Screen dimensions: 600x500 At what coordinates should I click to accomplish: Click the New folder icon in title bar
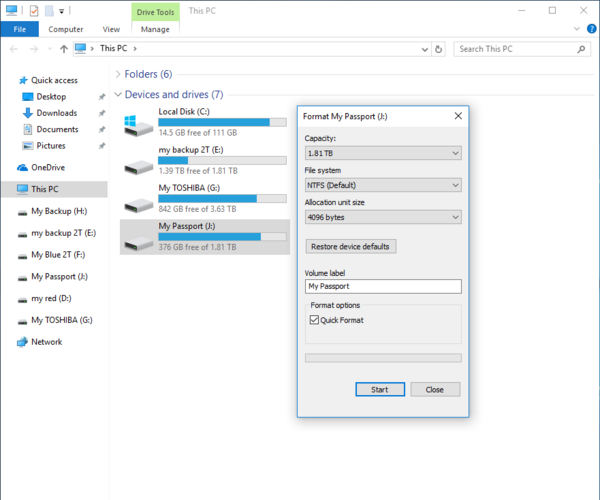point(49,11)
